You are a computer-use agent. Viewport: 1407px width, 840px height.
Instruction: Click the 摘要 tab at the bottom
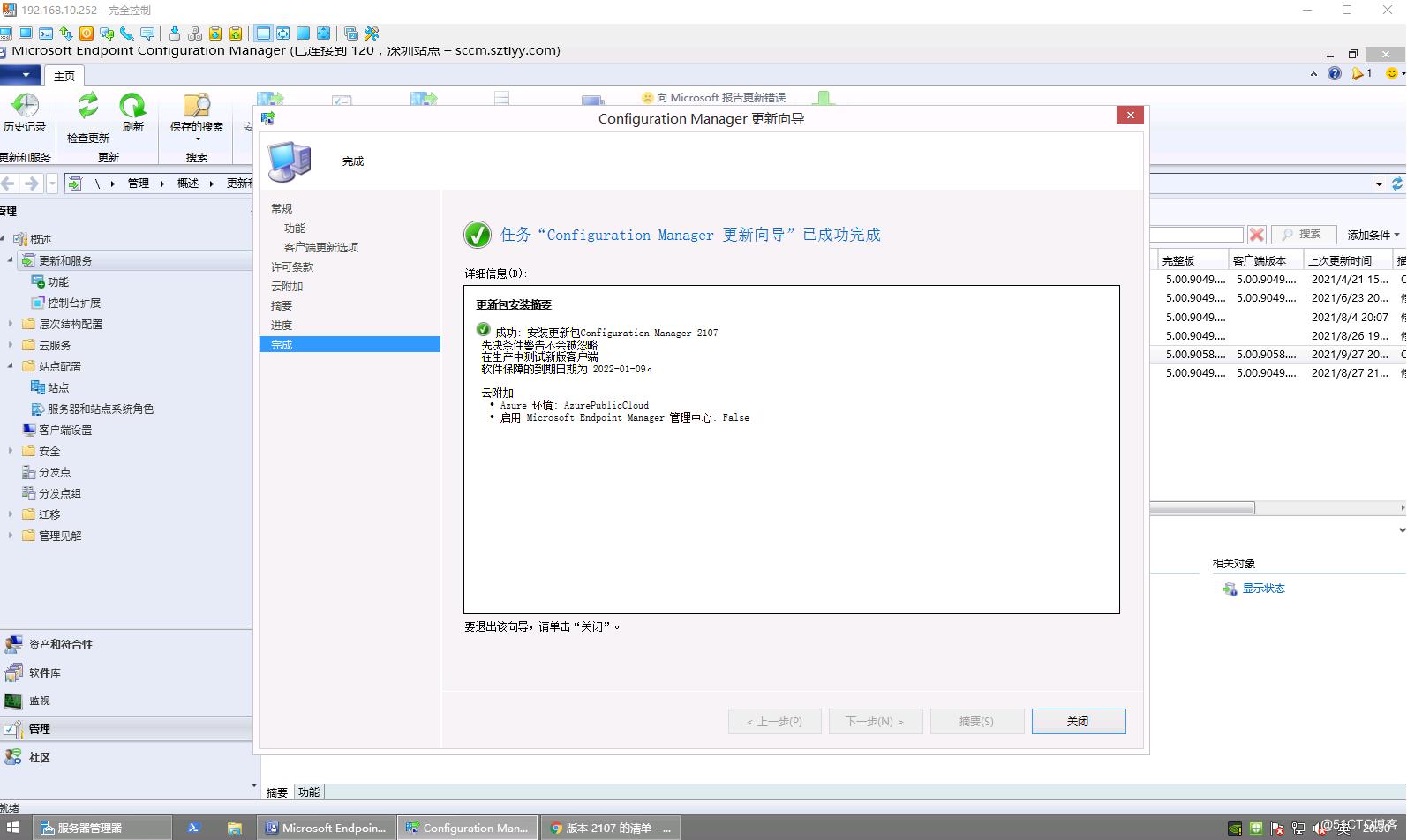tap(277, 792)
